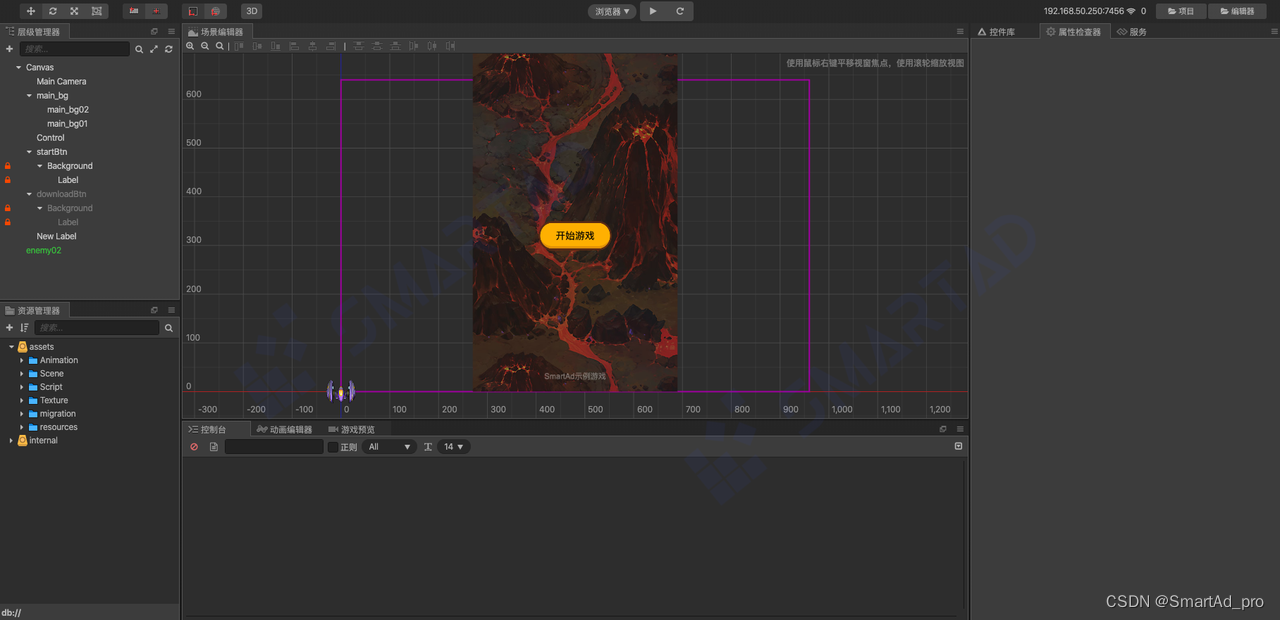Screen dimensions: 1280x620
Task: Open the 层级管理器 panel menu
Action: coord(171,32)
